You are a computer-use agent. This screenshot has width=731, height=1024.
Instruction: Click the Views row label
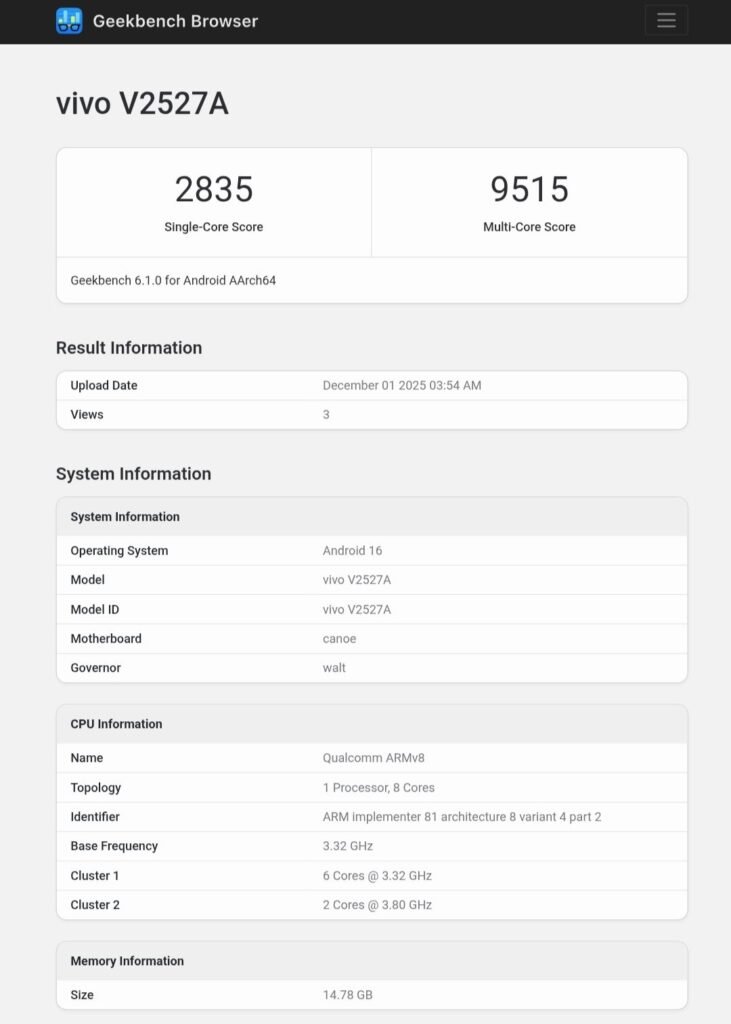[x=87, y=414]
